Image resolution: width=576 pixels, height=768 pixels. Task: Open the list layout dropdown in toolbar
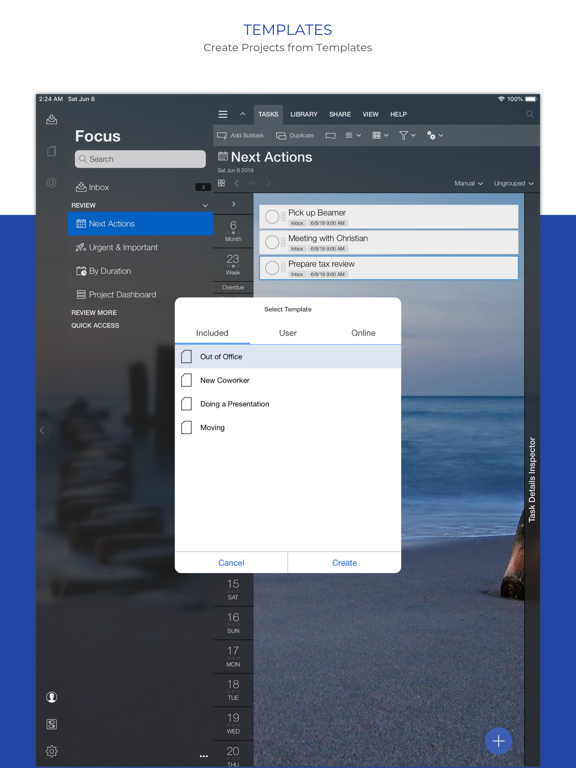pyautogui.click(x=353, y=136)
